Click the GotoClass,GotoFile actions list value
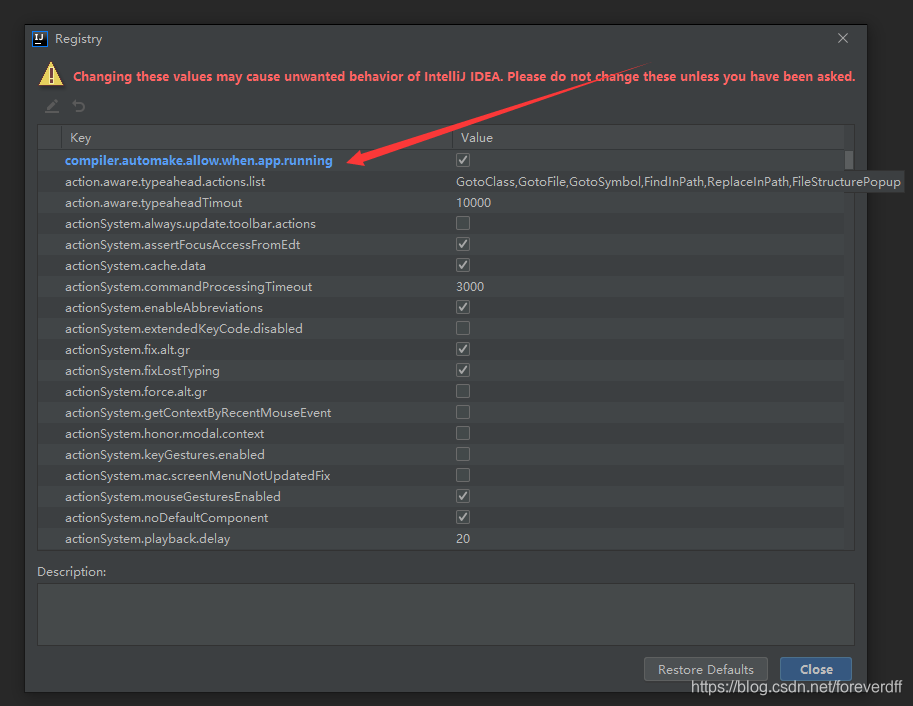The width and height of the screenshot is (913, 706). (678, 182)
